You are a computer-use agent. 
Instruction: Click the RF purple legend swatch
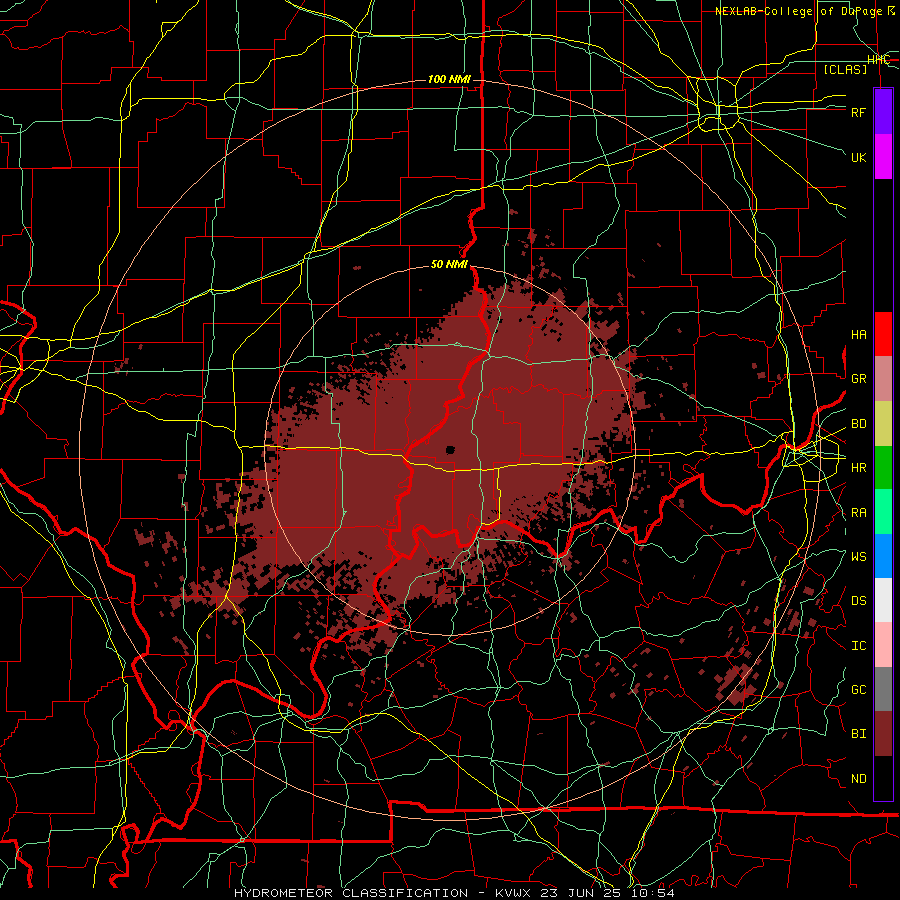[883, 112]
